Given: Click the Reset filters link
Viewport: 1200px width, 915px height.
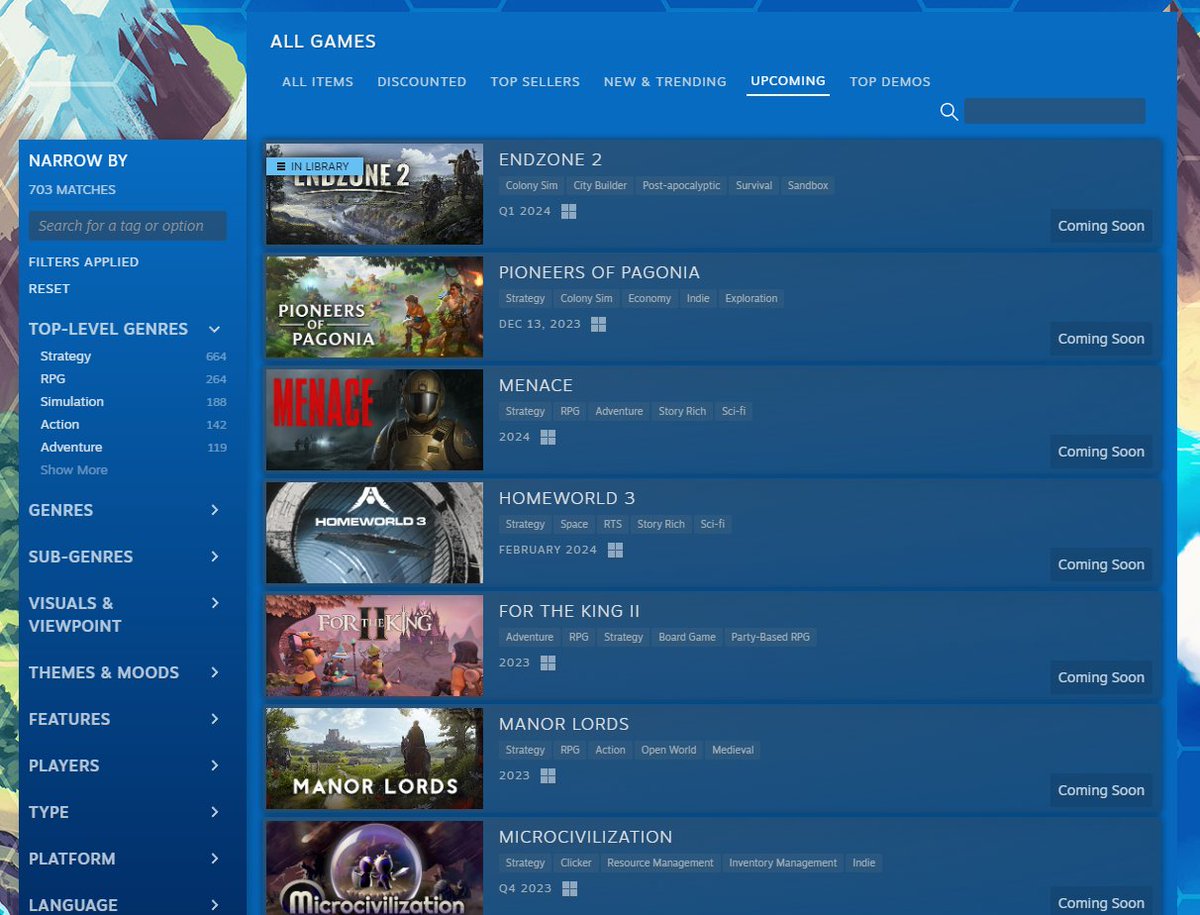Looking at the screenshot, I should tap(49, 288).
